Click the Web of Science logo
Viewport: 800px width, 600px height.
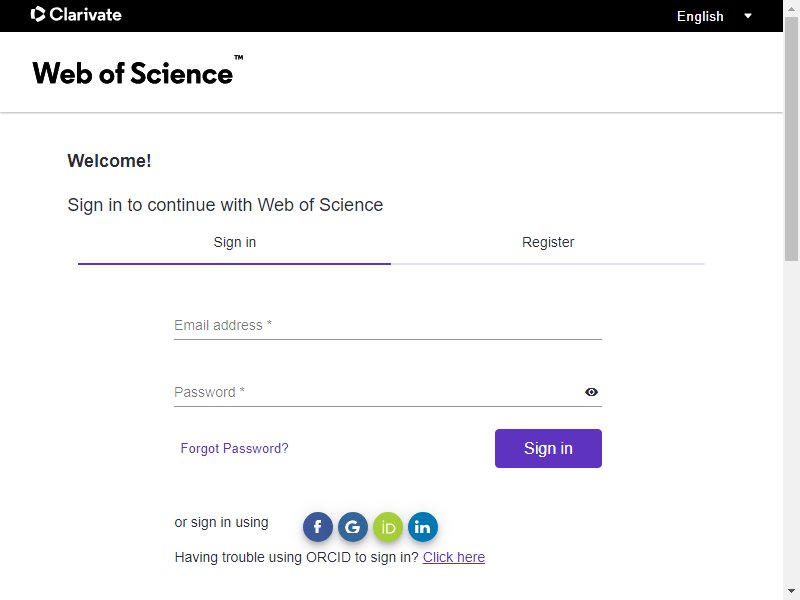(x=138, y=70)
